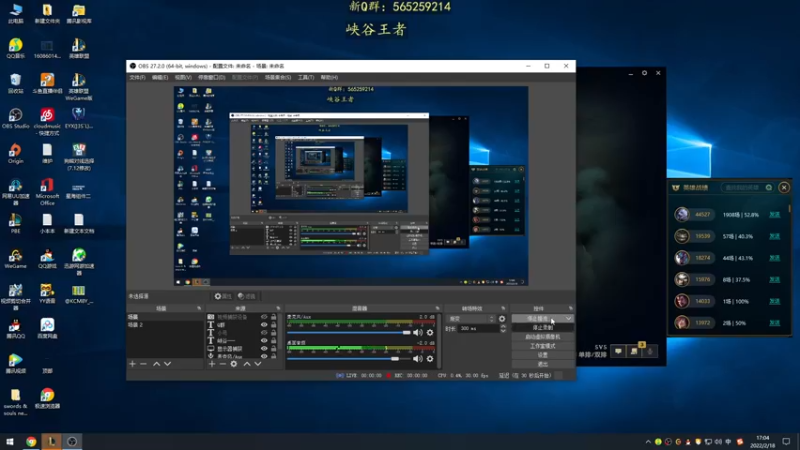
Task: Open the notification center in system tray
Action: click(x=786, y=441)
